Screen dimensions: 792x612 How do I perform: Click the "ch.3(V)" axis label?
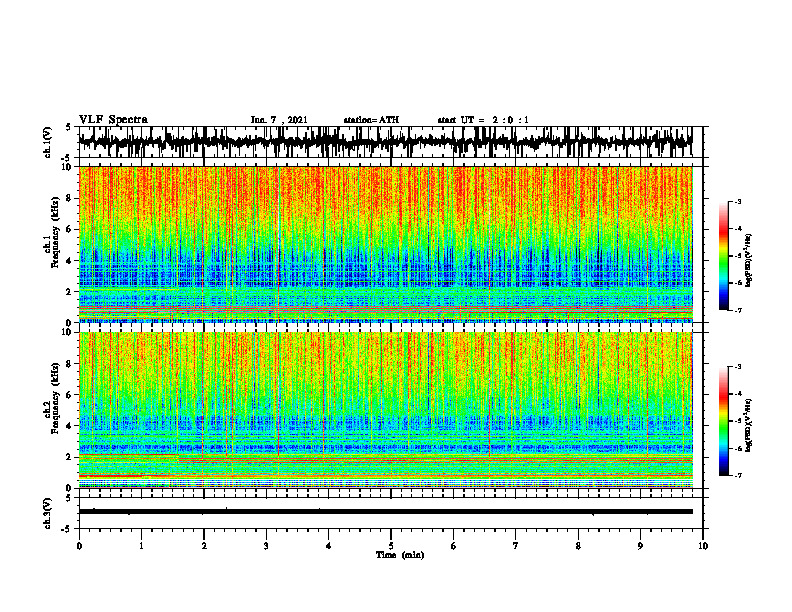(x=48, y=513)
